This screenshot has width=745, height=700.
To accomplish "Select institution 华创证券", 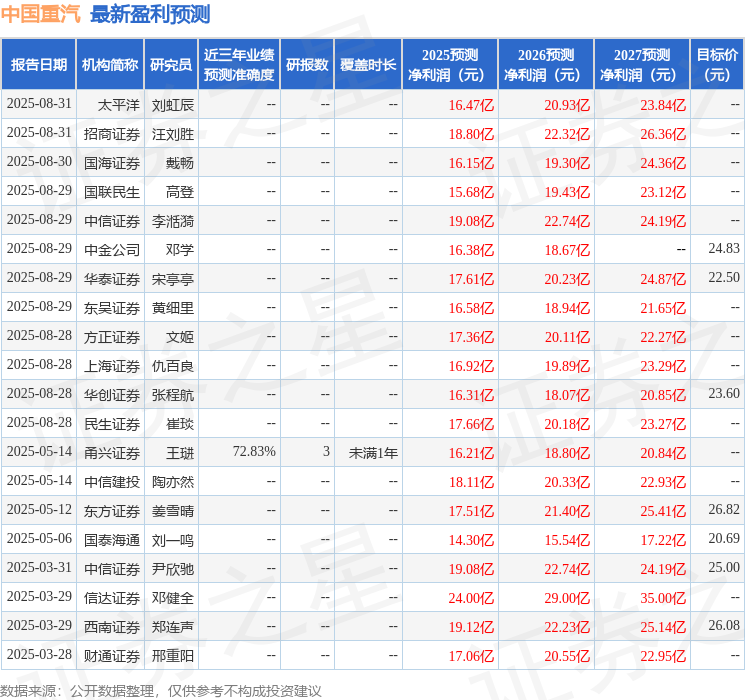I will (112, 395).
